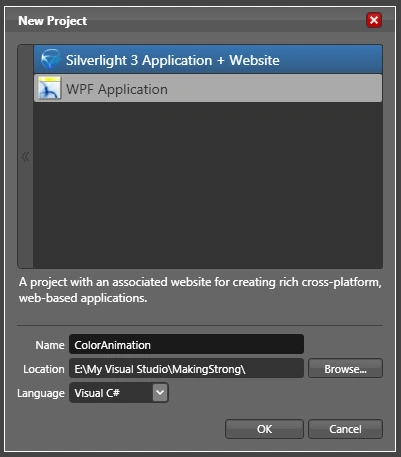The width and height of the screenshot is (401, 457).
Task: Cancel the New Project dialog
Action: click(345, 429)
